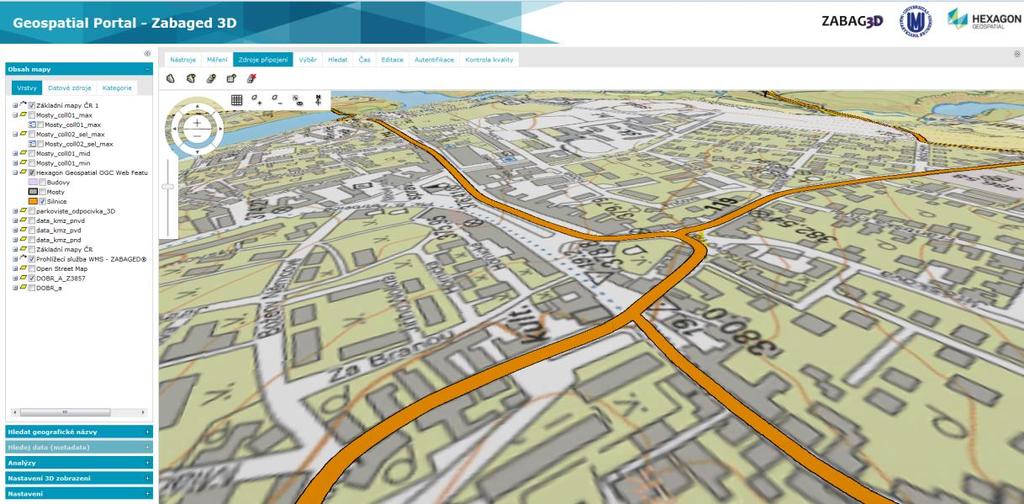Zoom in using the plus navigation button

pyautogui.click(x=197, y=121)
